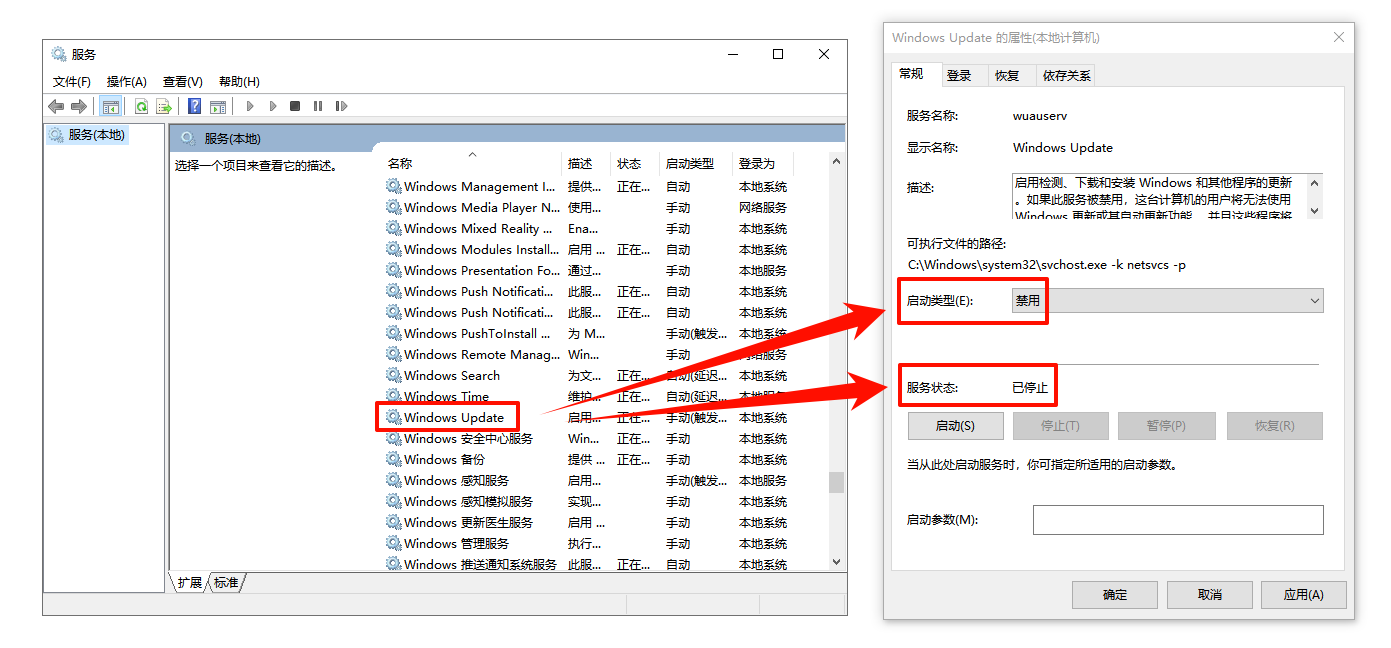
Task: Click the 恢复(R) button
Action: (1274, 426)
